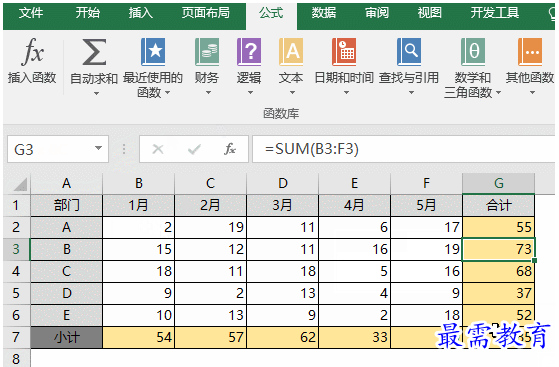Open the 财务 functions icon
559x367 pixels.
click(207, 52)
